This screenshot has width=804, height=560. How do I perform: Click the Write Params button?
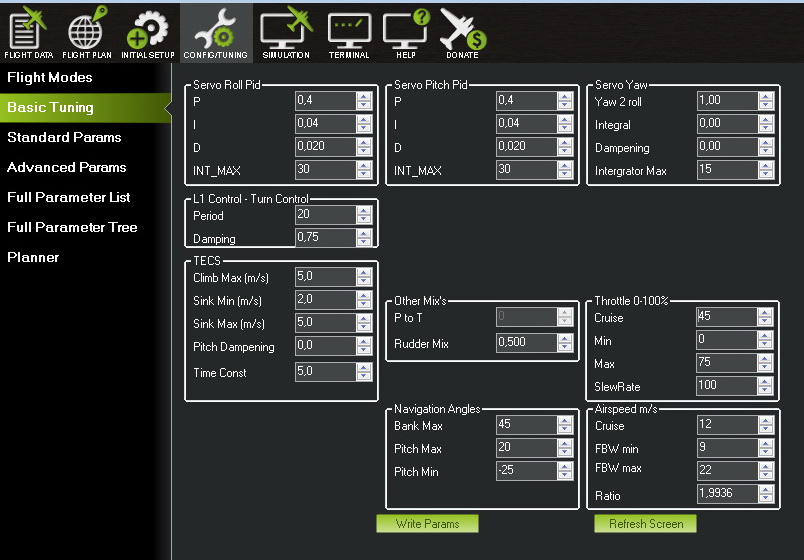(427, 524)
